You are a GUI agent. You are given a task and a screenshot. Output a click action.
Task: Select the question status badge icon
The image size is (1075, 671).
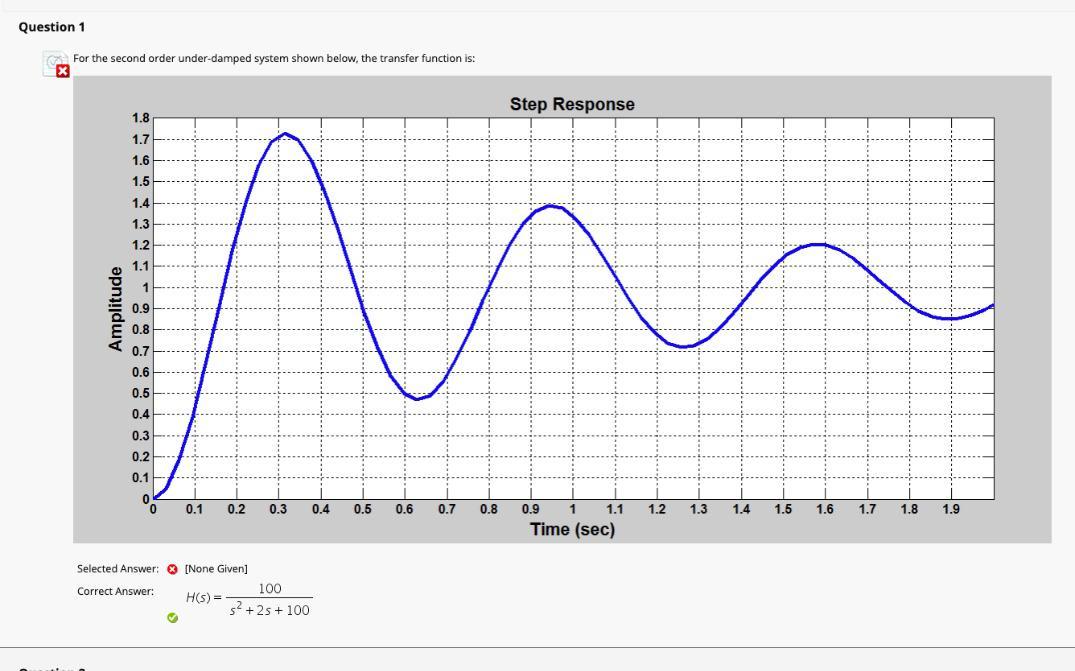pos(53,63)
